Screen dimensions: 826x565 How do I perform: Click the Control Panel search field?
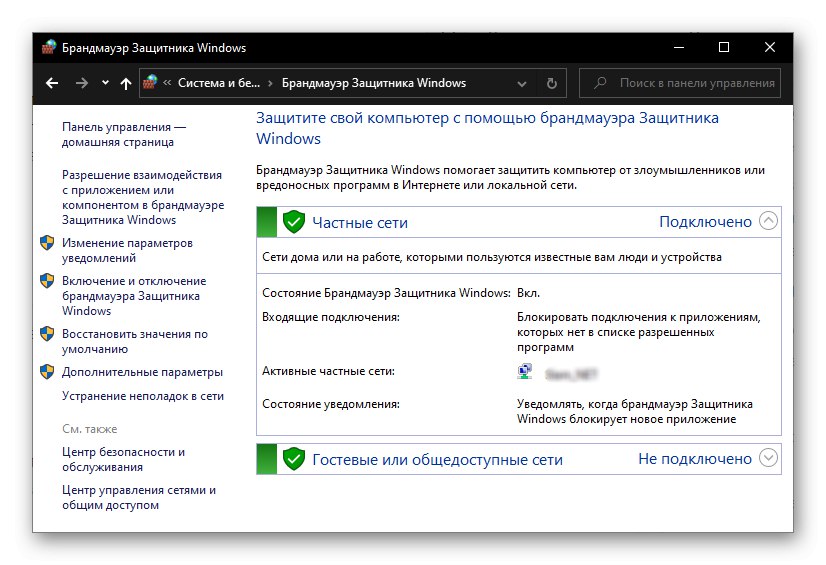(x=680, y=83)
